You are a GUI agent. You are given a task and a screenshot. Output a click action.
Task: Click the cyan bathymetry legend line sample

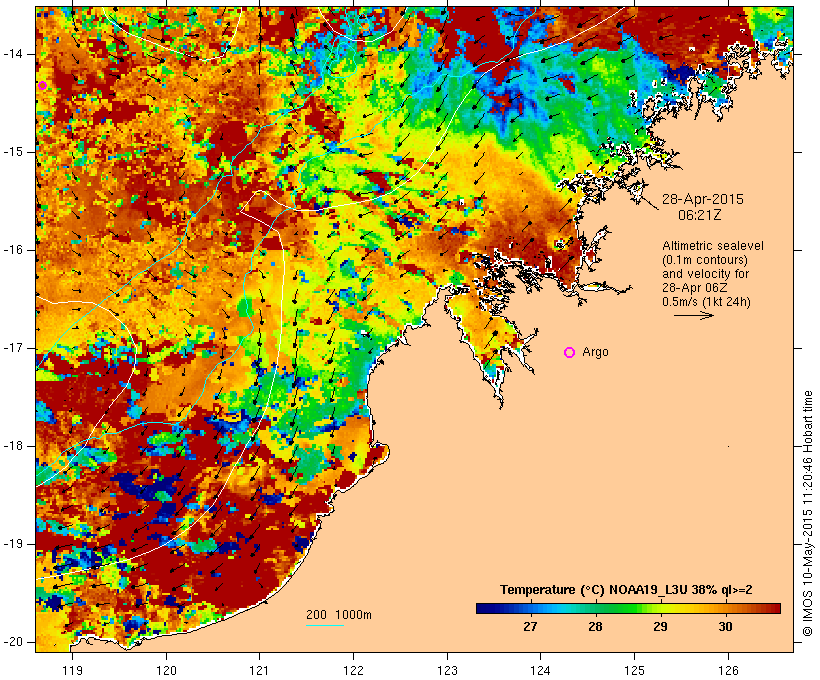[x=325, y=625]
